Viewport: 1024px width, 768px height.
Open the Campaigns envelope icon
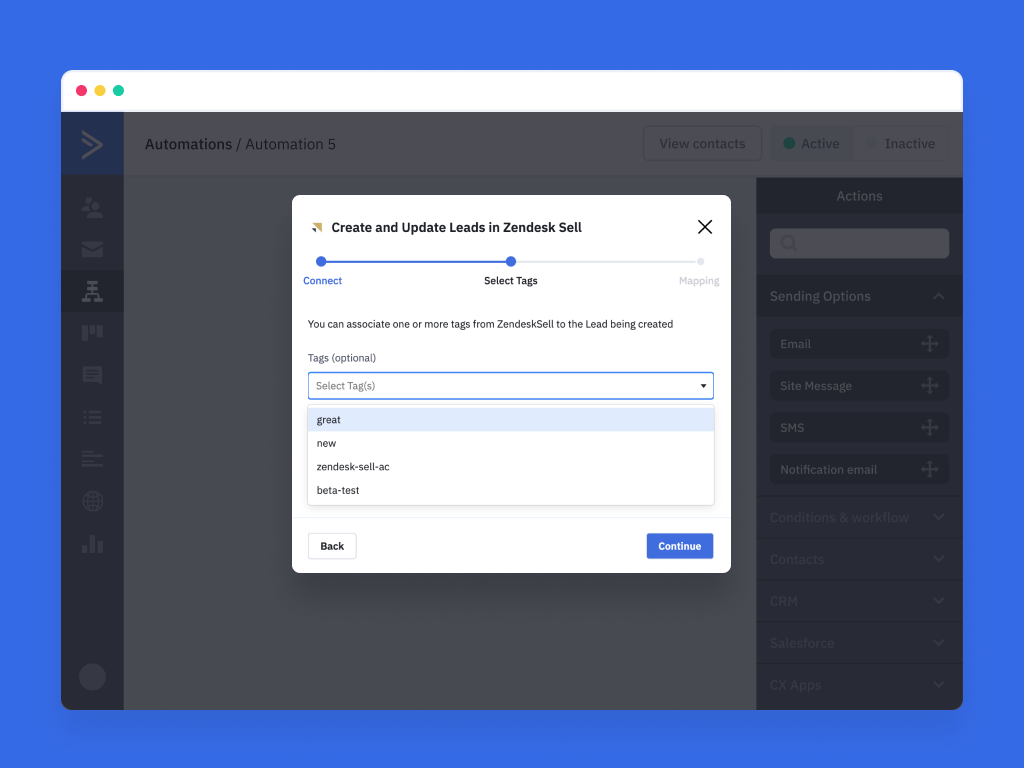coord(92,250)
